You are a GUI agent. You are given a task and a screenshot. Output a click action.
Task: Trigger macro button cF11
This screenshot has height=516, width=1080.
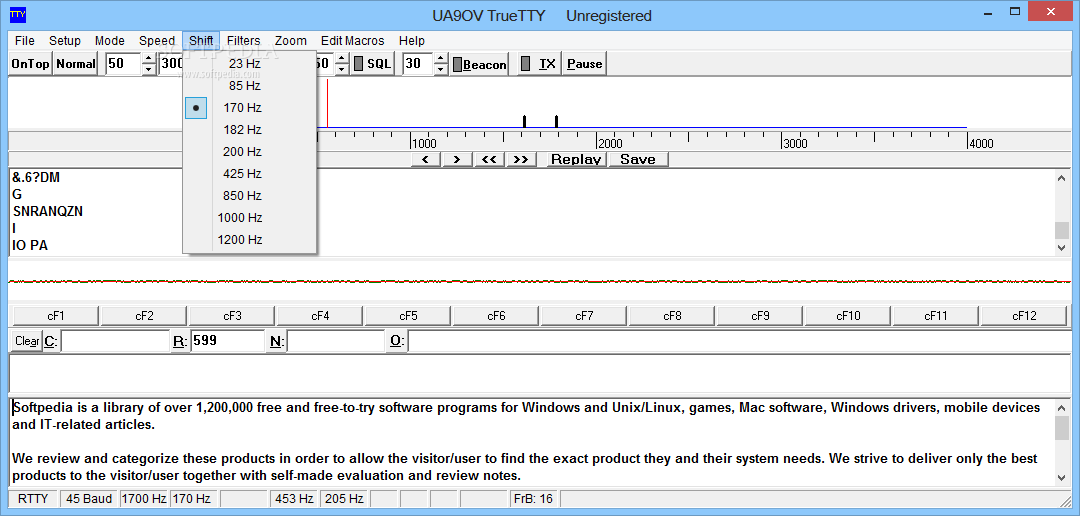(936, 316)
